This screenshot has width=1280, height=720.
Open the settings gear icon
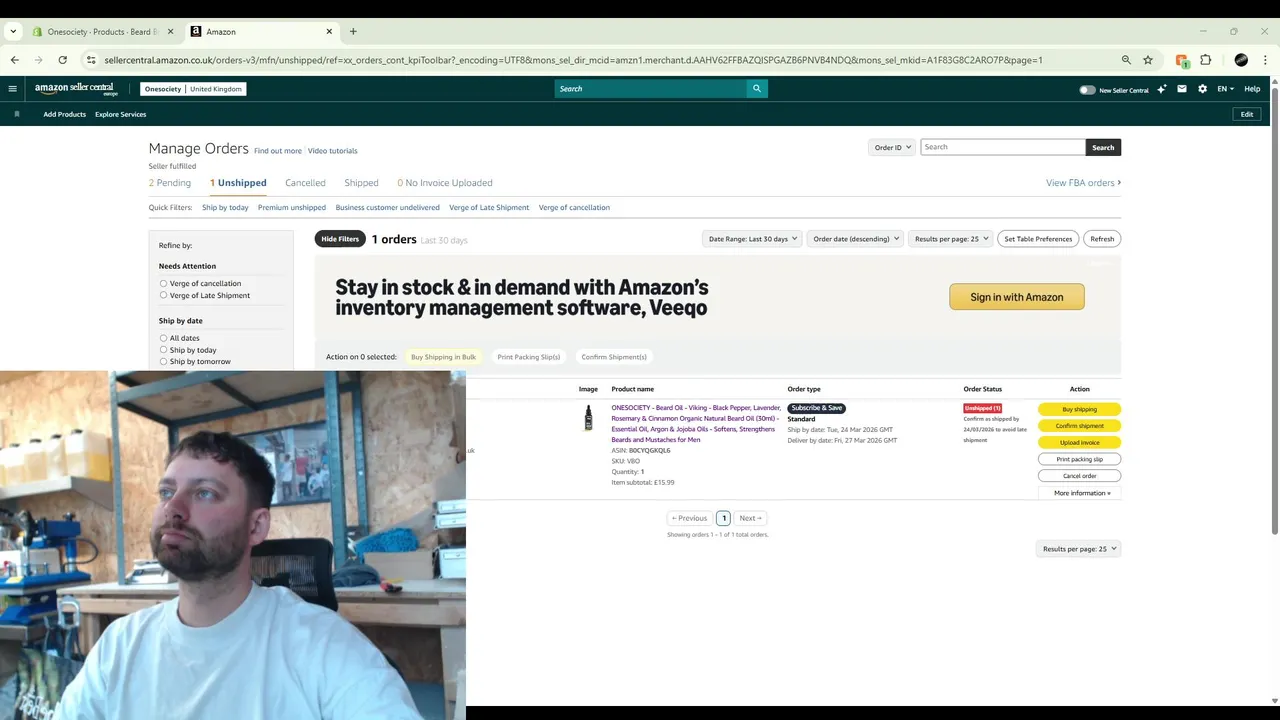[1202, 89]
